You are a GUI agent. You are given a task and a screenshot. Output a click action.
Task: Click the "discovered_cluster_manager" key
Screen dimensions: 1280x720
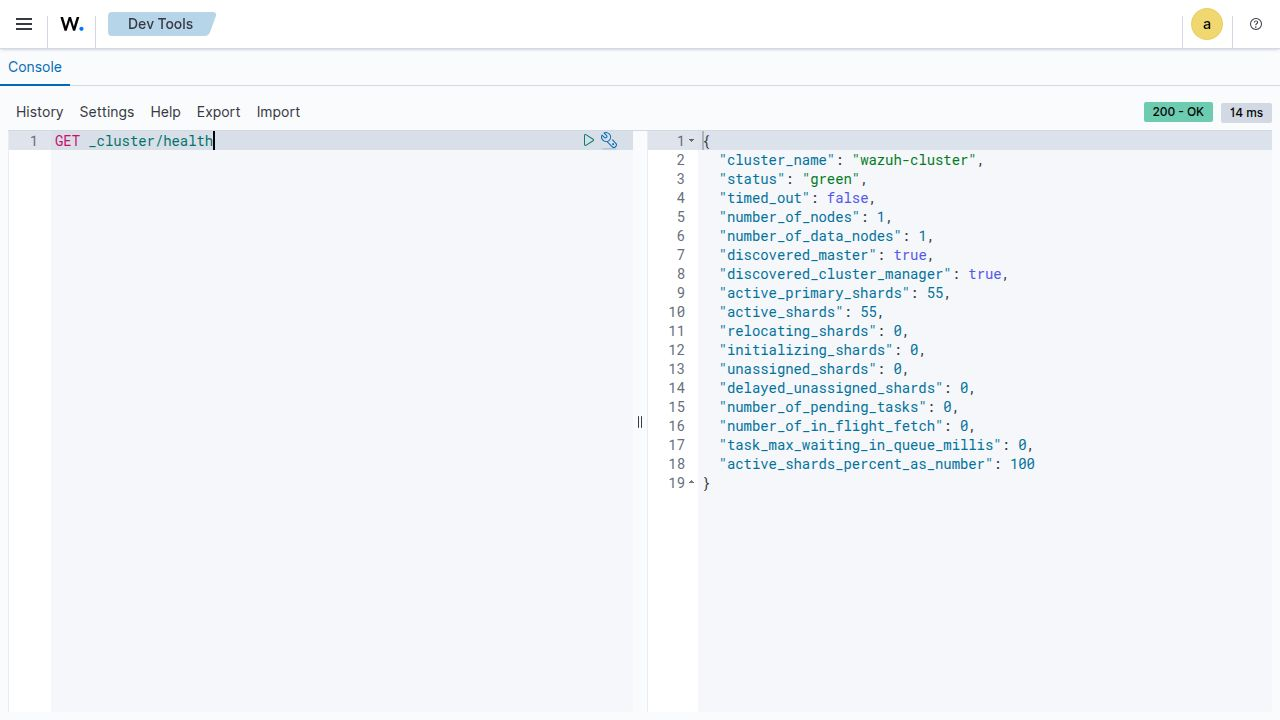click(x=836, y=274)
